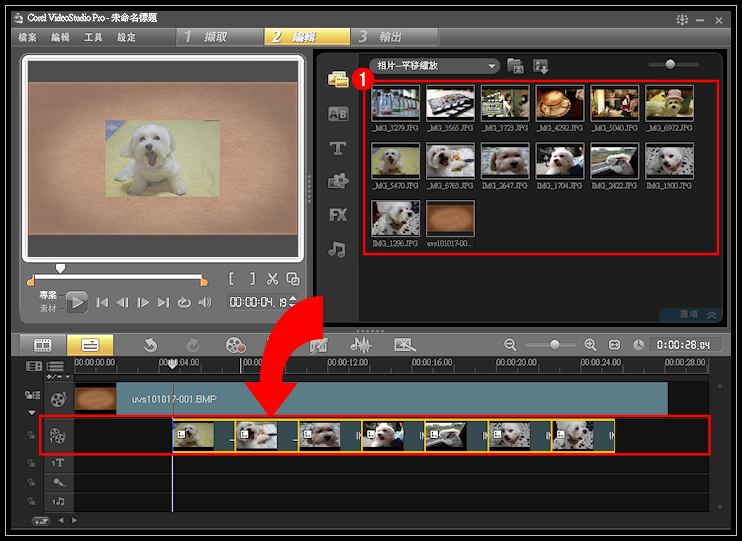Screen dimensions: 742x541
Task: Select 專案 (Project) play mode
Action: 47,295
